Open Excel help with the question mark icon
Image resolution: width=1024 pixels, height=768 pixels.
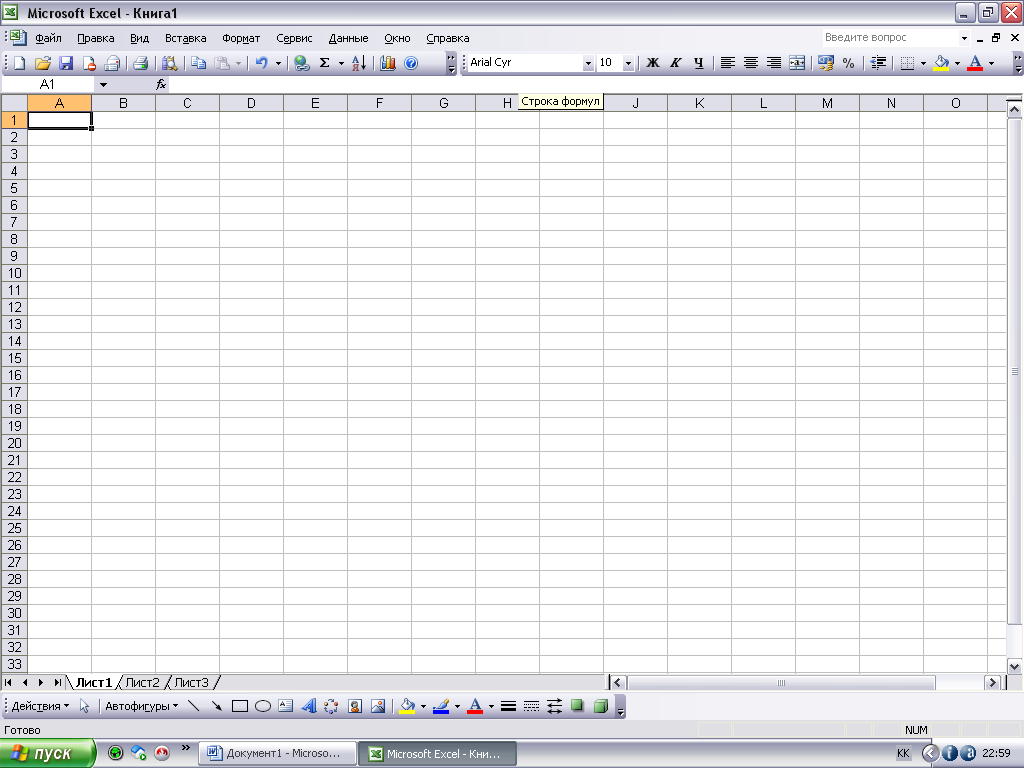click(x=411, y=63)
